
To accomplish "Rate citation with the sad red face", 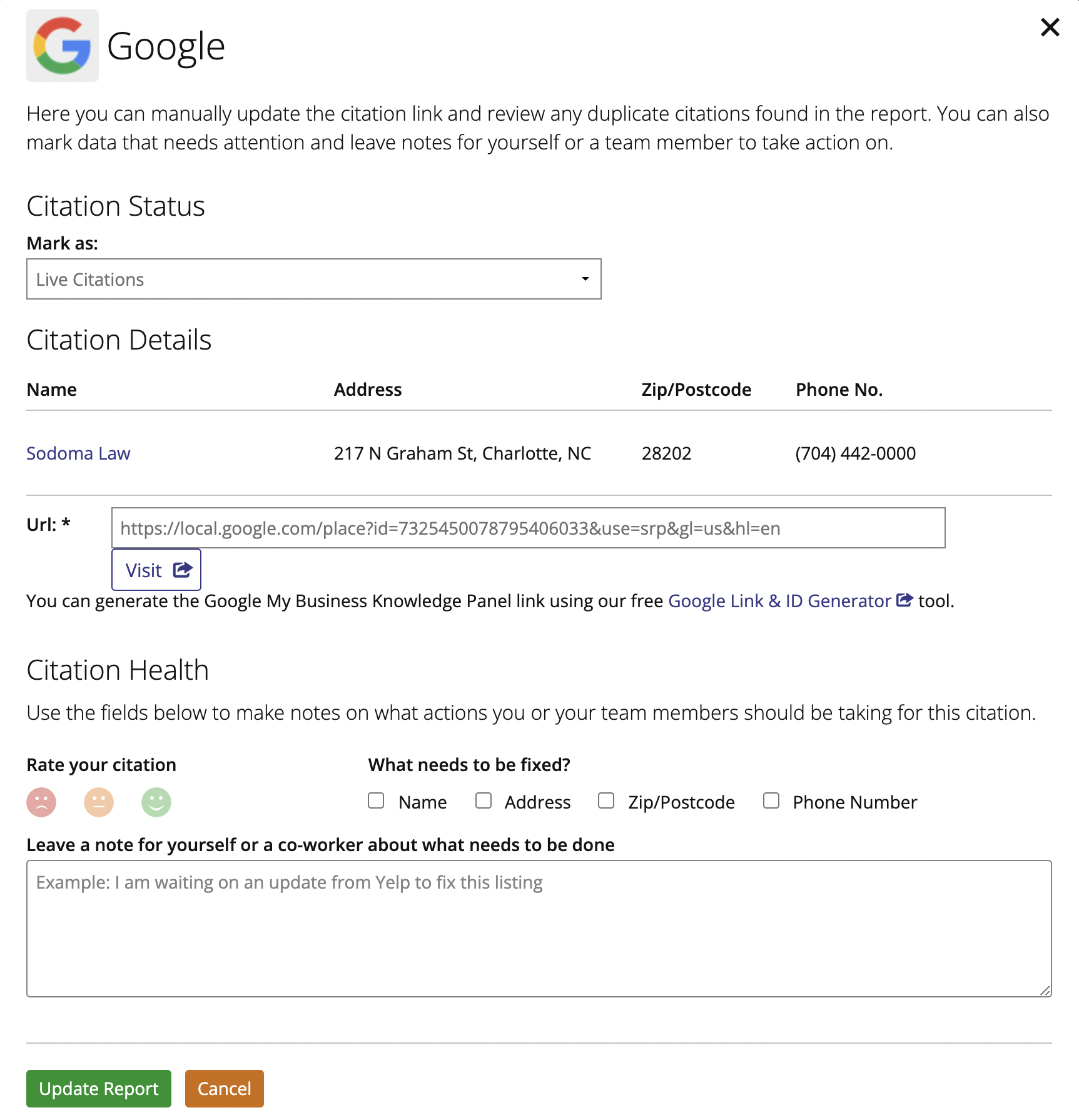I will tap(41, 802).
